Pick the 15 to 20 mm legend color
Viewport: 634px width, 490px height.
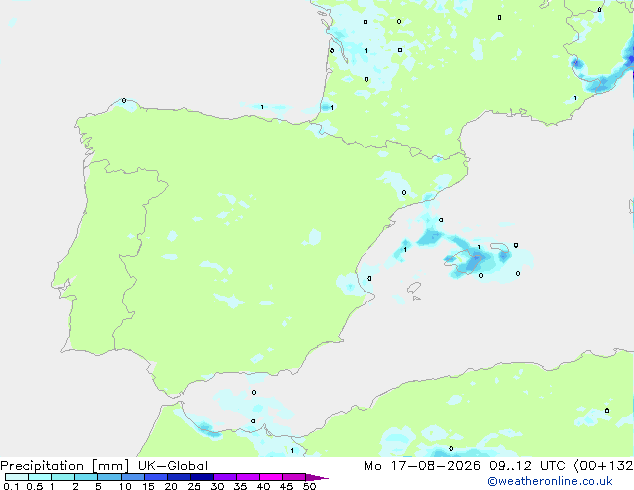click(156, 477)
